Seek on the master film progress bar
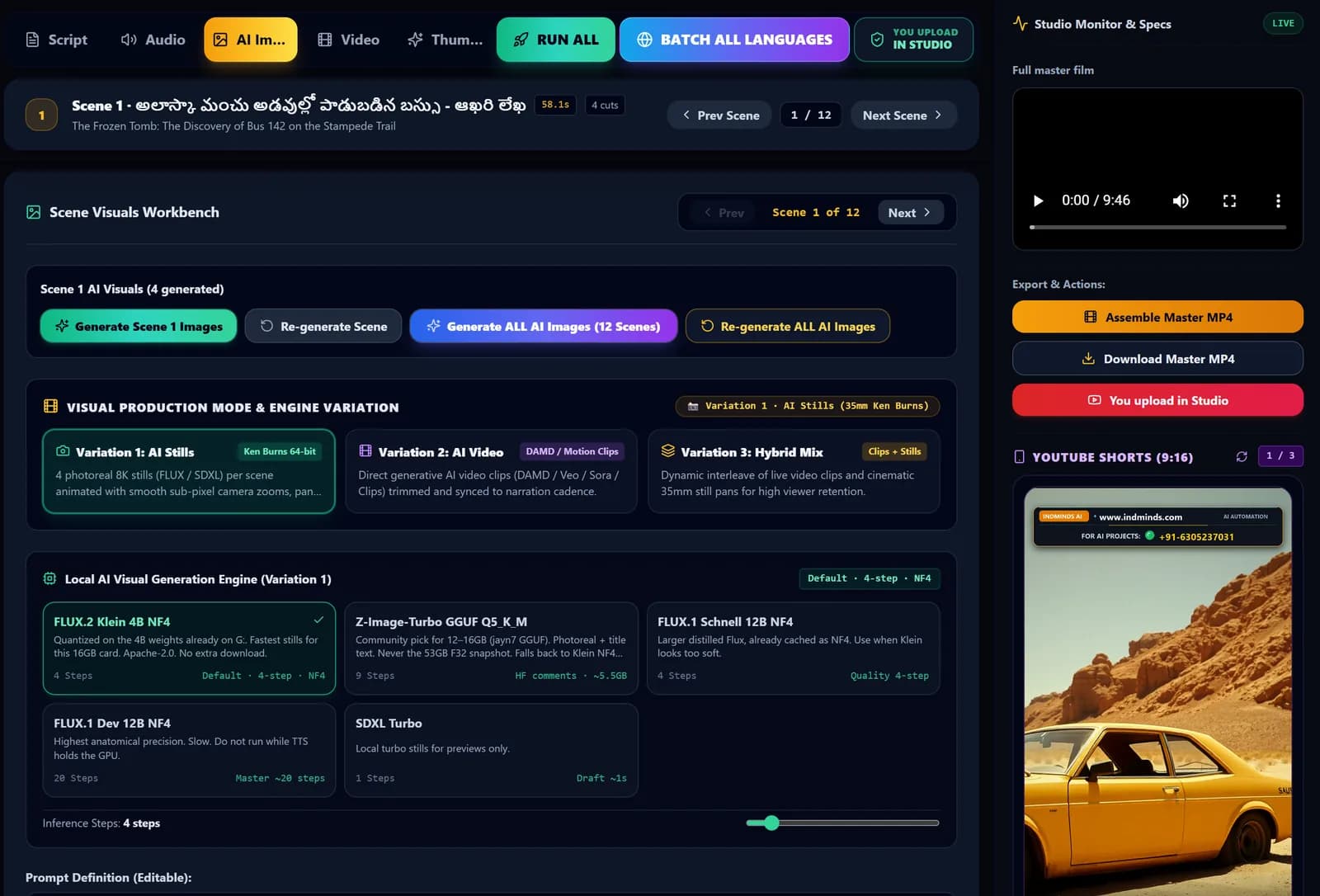Screen dimensions: 1320x896 [x=1157, y=227]
